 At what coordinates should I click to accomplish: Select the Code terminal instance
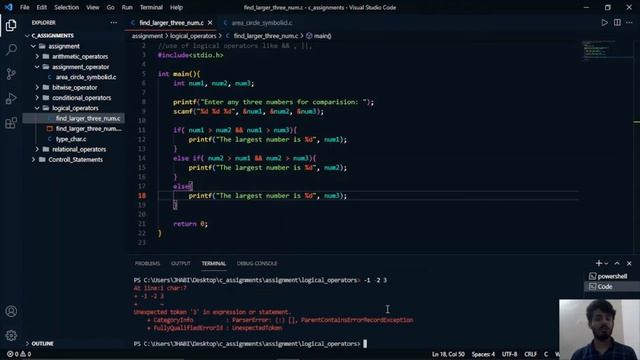612,287
